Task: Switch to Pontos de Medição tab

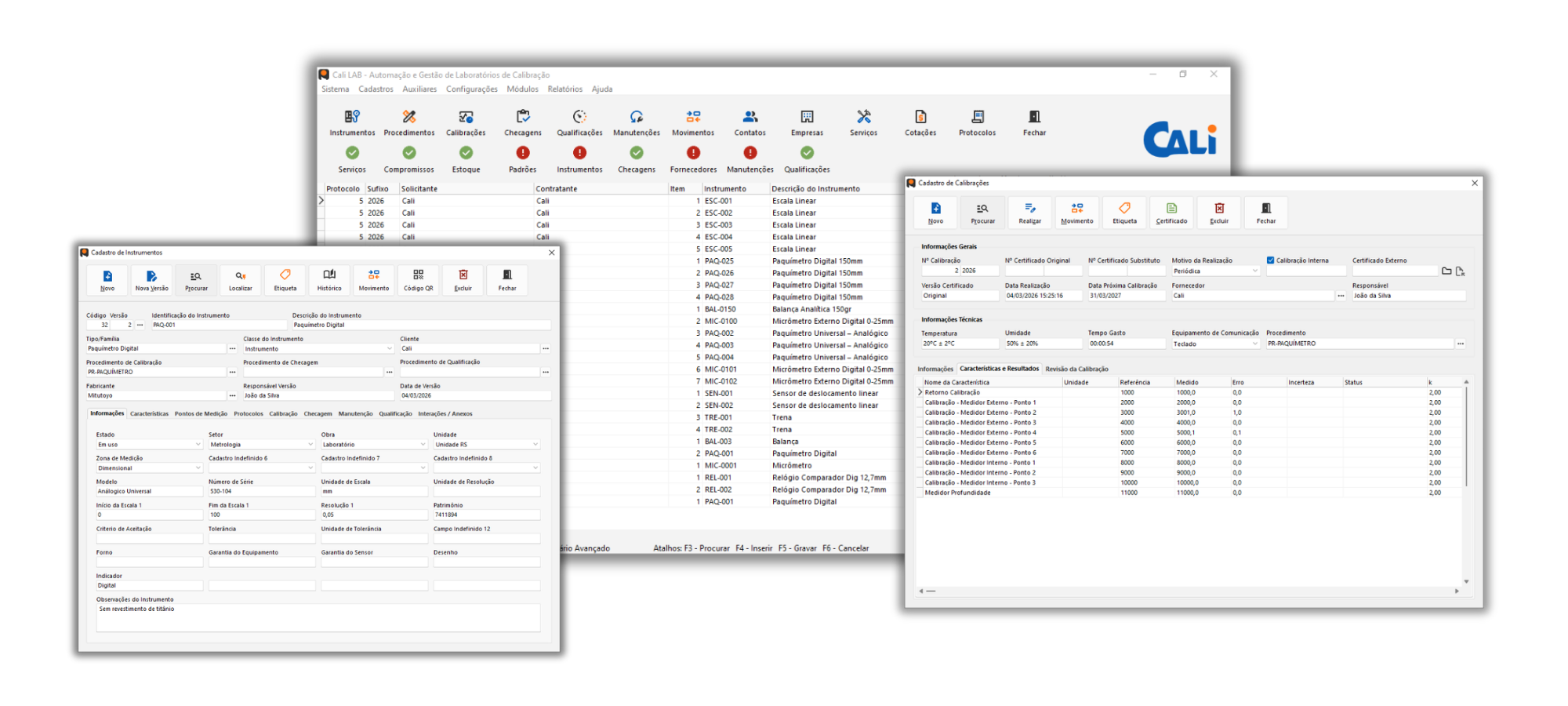Action: [201, 414]
